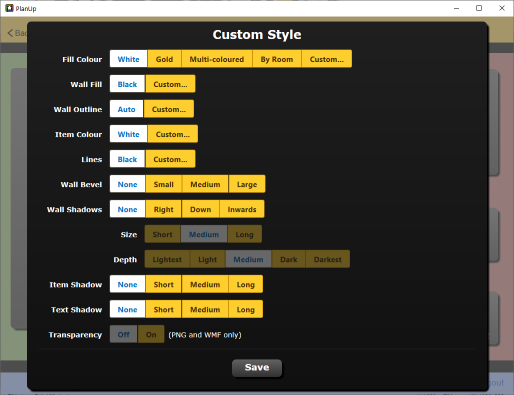Set Wall Shadows to Down
The width and height of the screenshot is (514, 395).
pos(201,209)
